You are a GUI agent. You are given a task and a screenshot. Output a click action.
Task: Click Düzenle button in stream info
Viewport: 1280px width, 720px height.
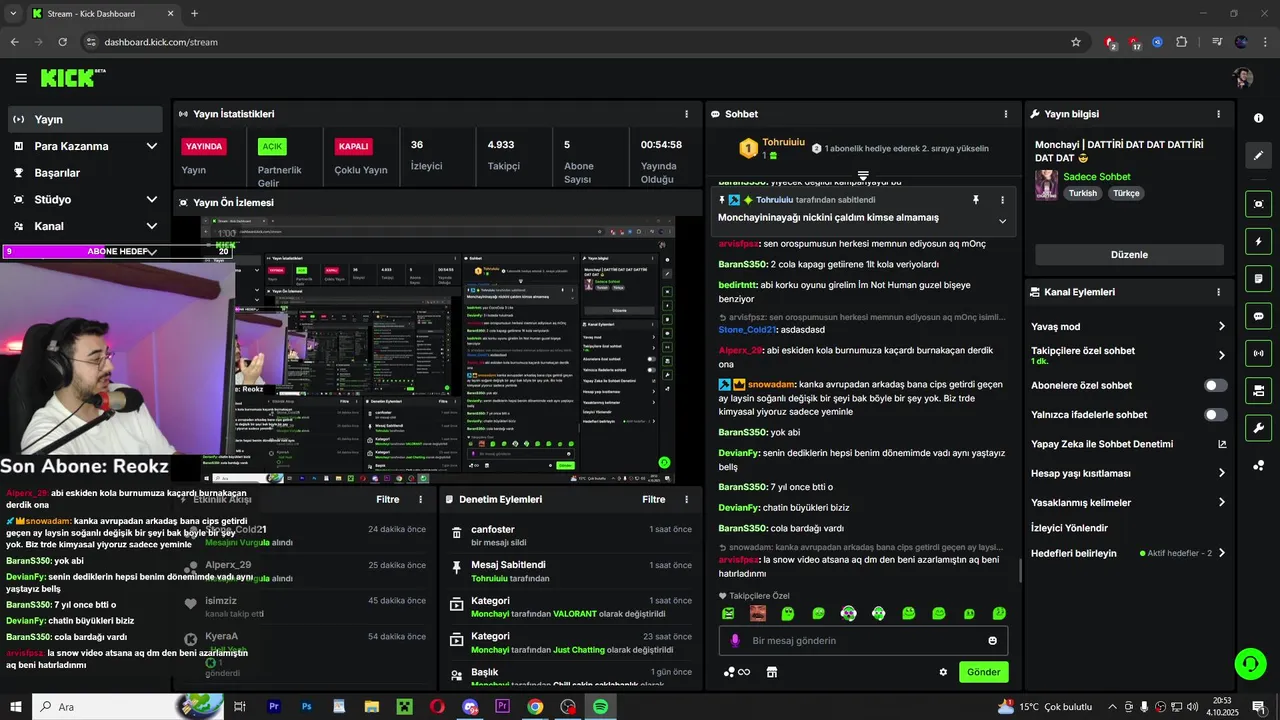coord(1129,255)
